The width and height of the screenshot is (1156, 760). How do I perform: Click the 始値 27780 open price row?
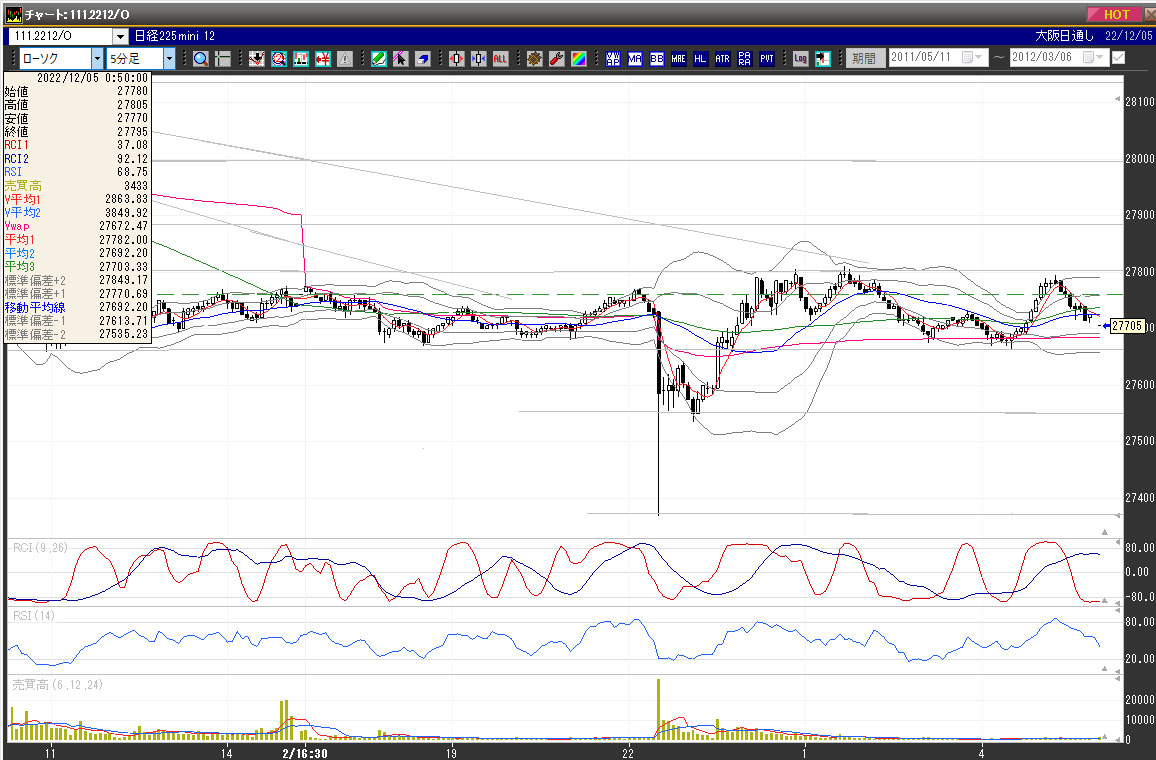[x=76, y=91]
